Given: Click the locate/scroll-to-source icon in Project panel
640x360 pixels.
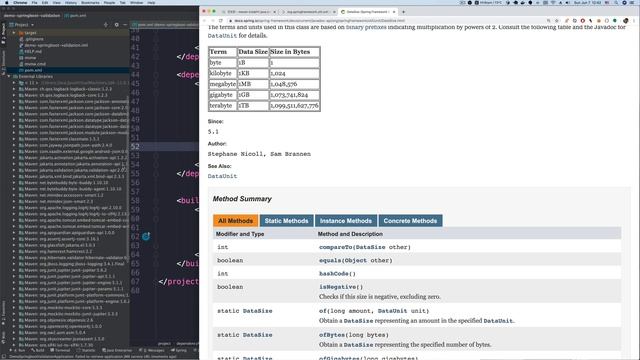Looking at the screenshot, I should [106, 25].
